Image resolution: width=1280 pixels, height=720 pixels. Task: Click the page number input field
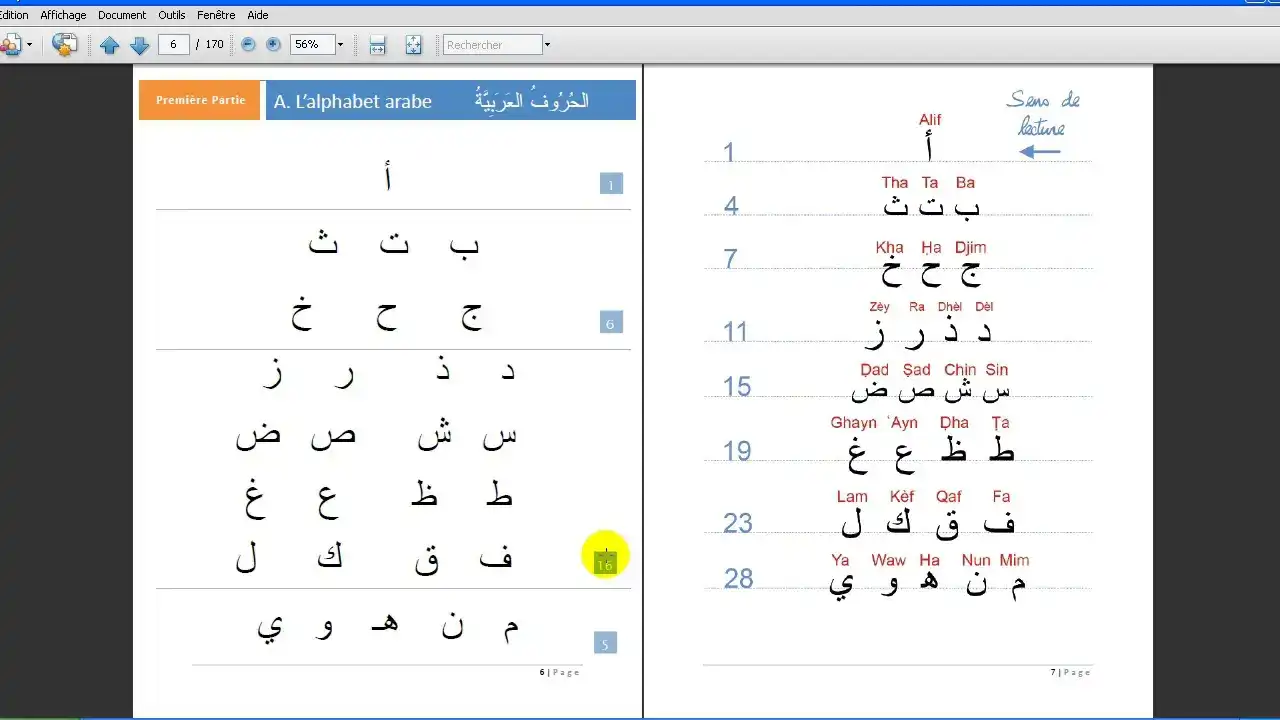(174, 45)
